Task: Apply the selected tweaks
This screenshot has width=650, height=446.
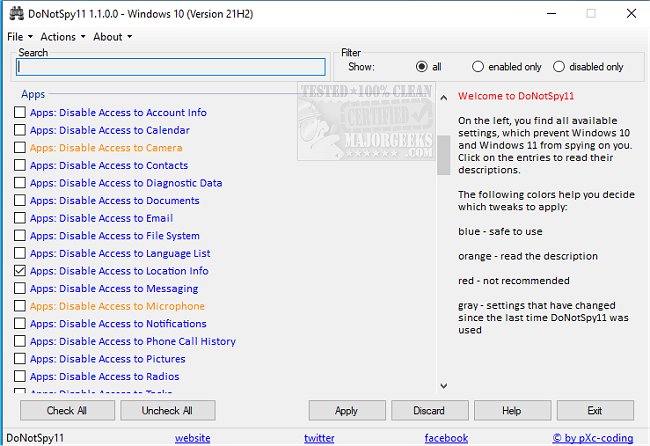Action: pos(347,411)
